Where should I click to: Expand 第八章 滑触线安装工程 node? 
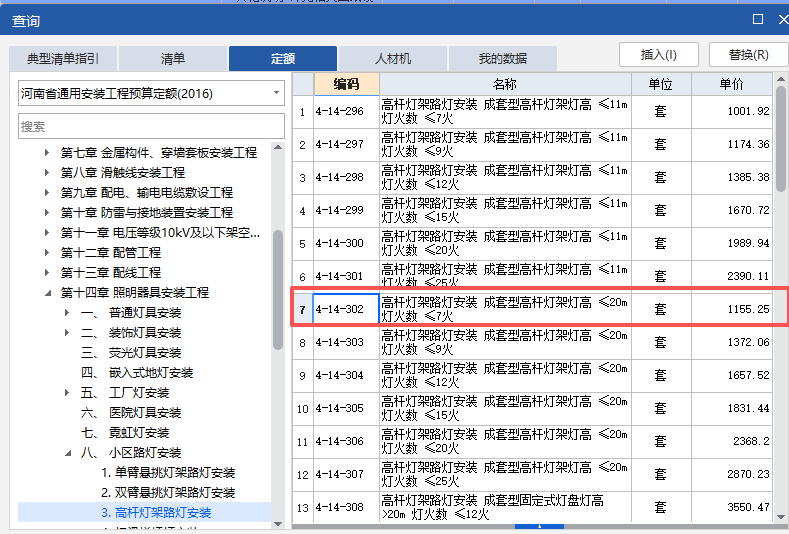click(x=46, y=172)
